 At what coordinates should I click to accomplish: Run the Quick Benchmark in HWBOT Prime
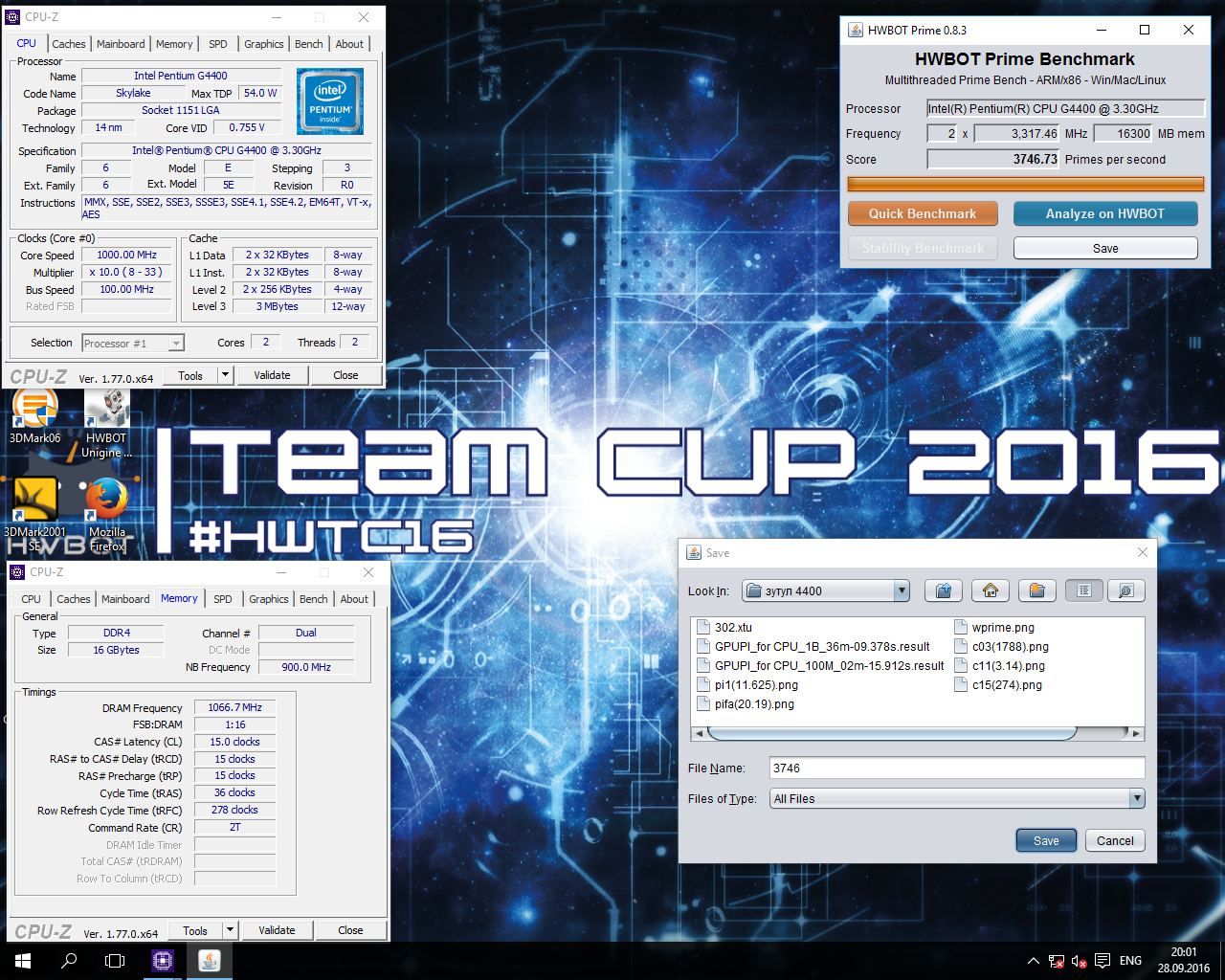(x=923, y=213)
